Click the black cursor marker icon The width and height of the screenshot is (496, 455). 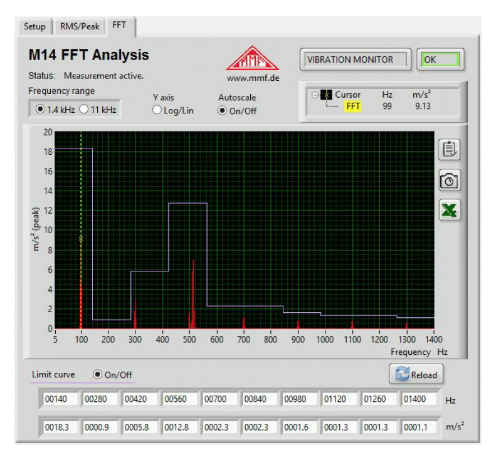pyautogui.click(x=326, y=95)
